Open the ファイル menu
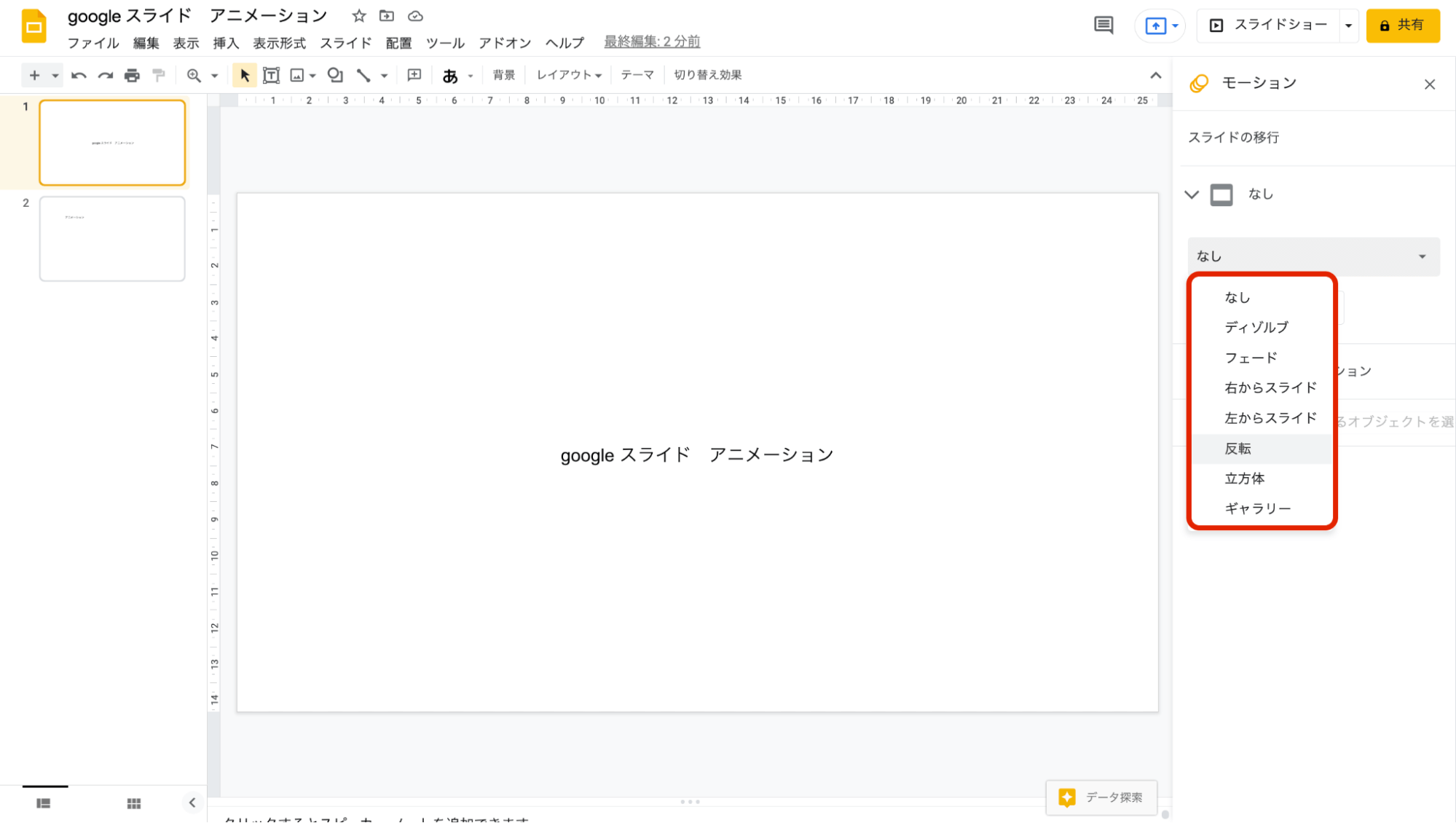 [x=93, y=43]
